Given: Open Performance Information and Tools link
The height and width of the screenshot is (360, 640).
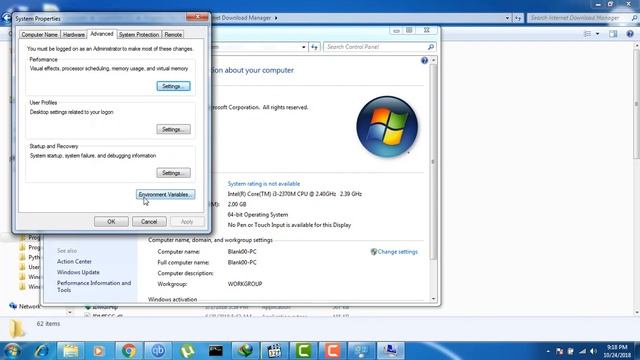Looking at the screenshot, I should point(94,287).
